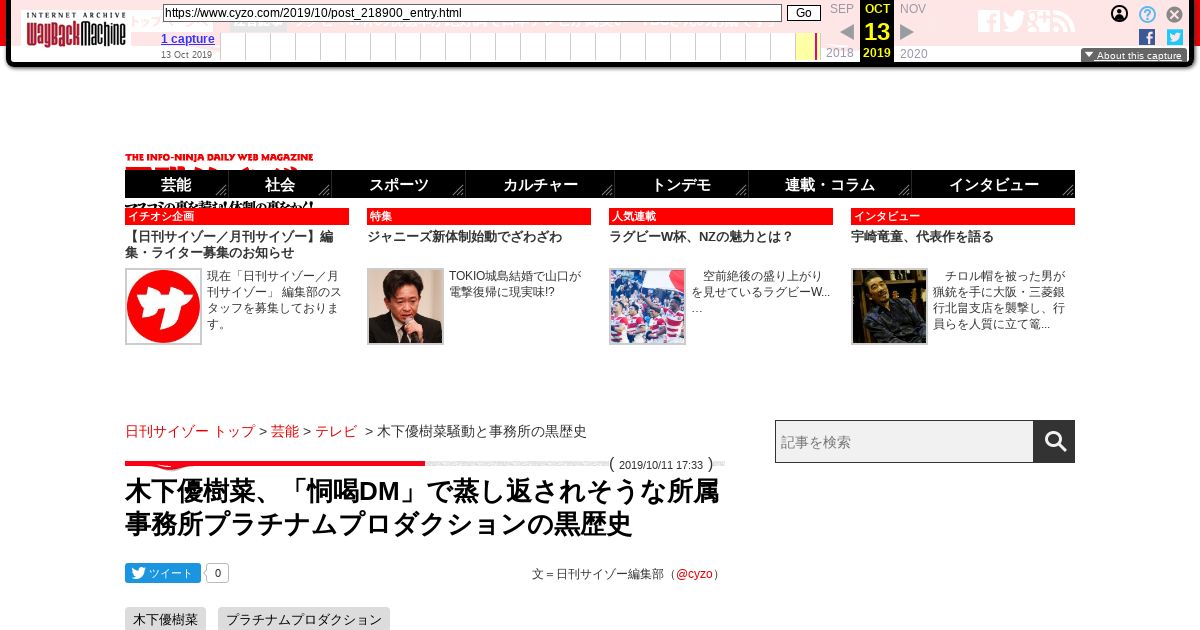Image resolution: width=1200 pixels, height=630 pixels.
Task: Open the @cyzo author link
Action: click(x=694, y=574)
